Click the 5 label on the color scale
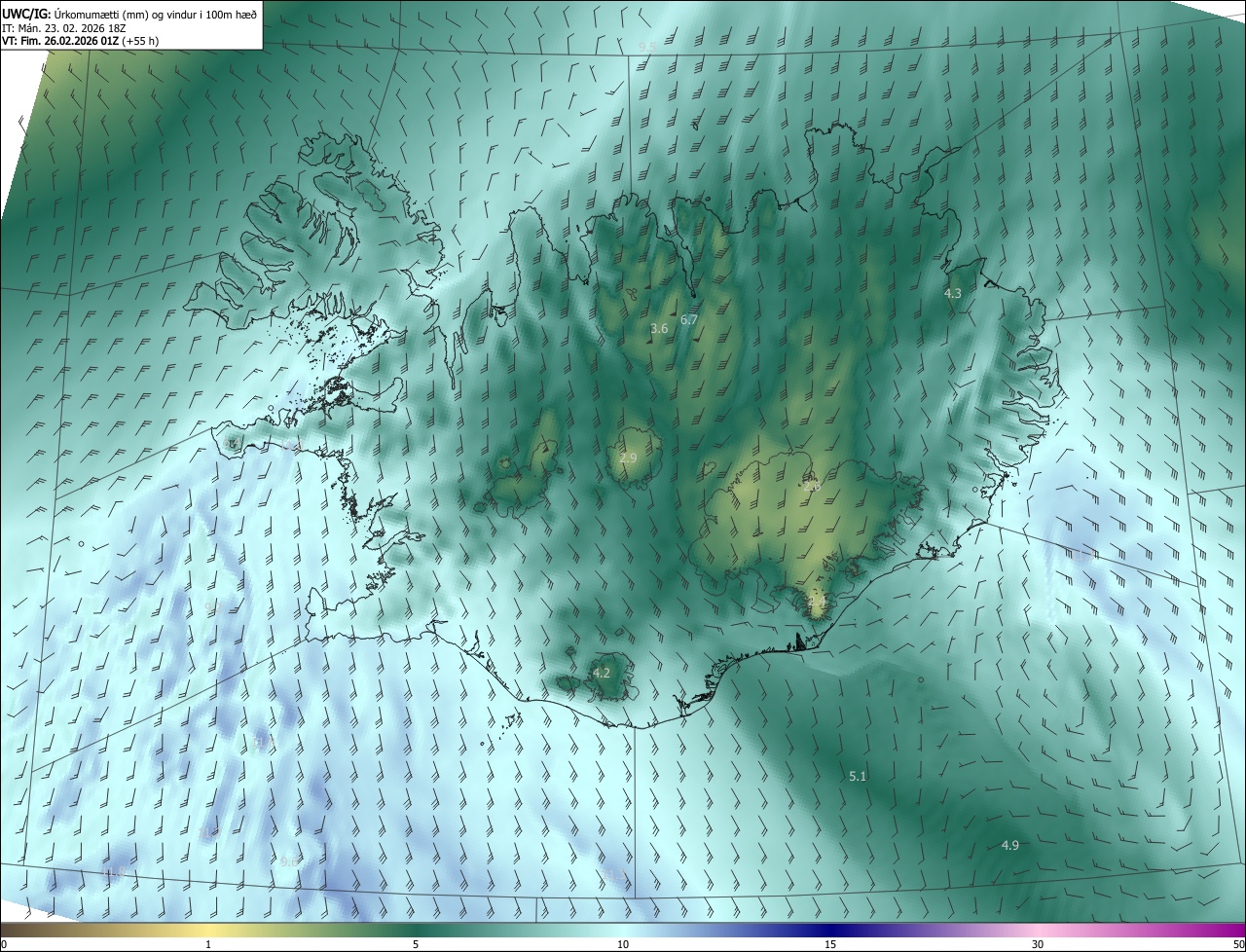The height and width of the screenshot is (952, 1246). click(416, 945)
